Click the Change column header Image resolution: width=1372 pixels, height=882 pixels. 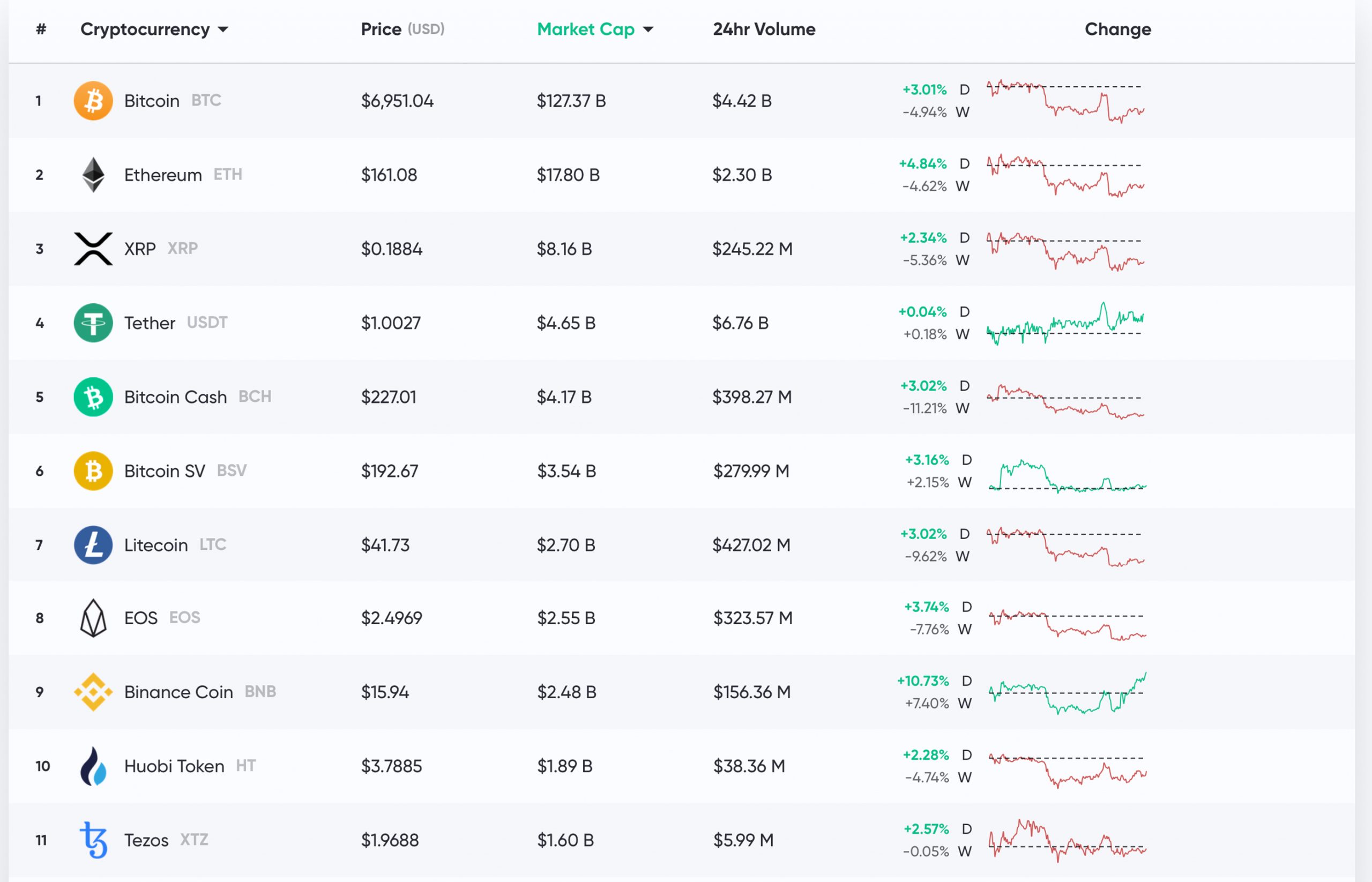[1117, 29]
